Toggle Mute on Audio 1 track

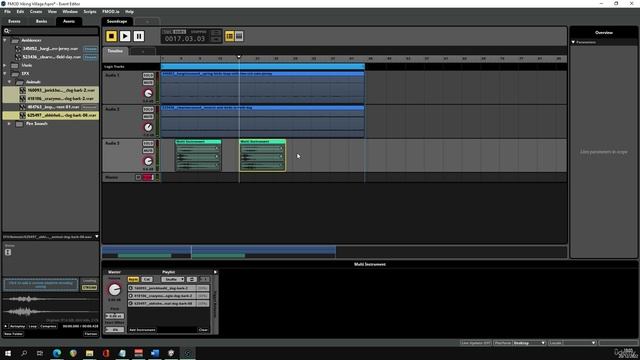[148, 83]
